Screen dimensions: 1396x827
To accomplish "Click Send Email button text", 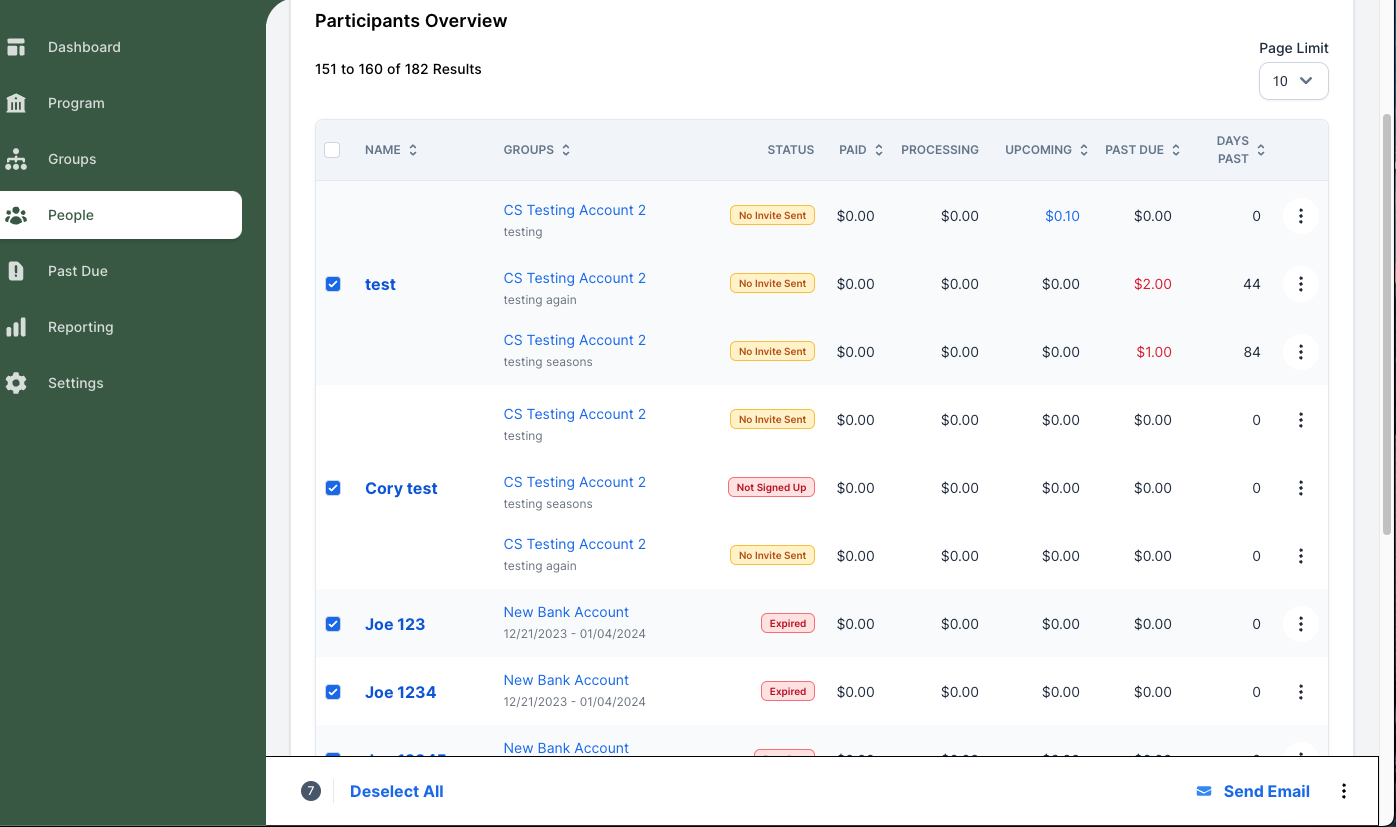I will point(1267,791).
